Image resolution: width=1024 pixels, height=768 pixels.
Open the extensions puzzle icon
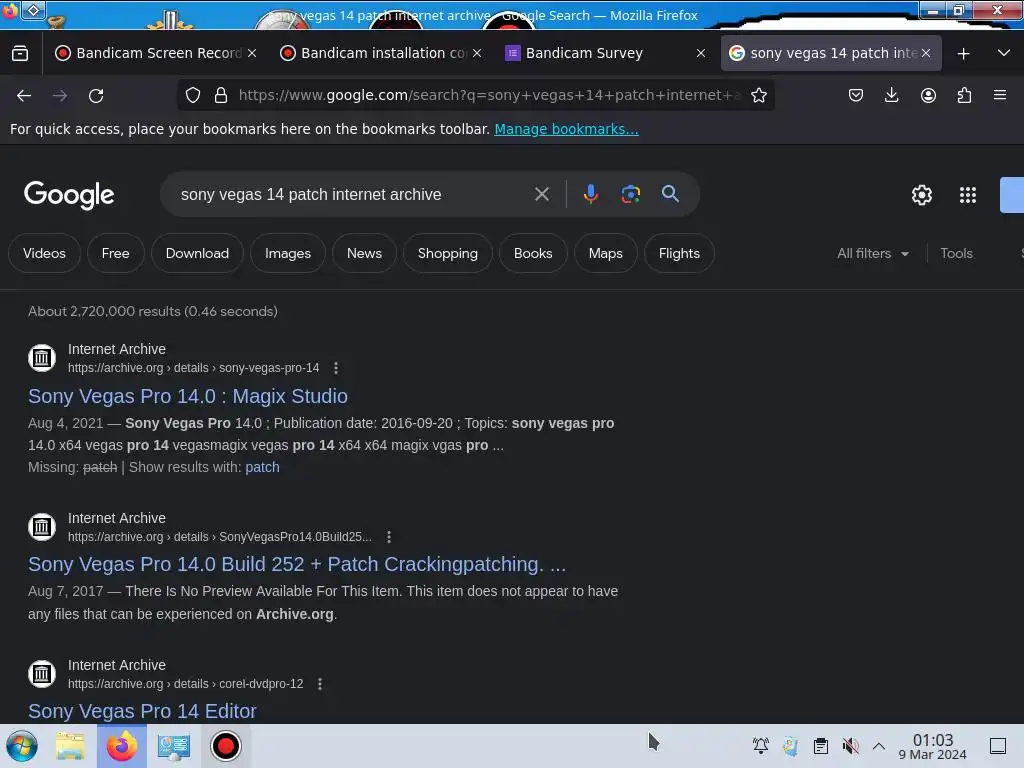[x=964, y=95]
